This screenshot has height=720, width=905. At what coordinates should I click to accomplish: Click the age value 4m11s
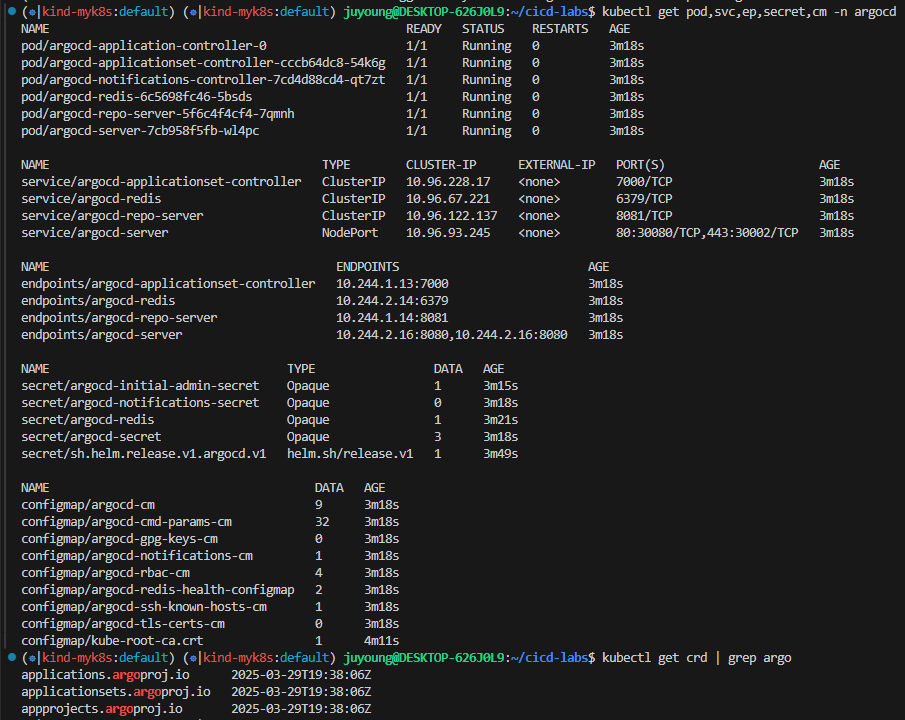click(382, 641)
